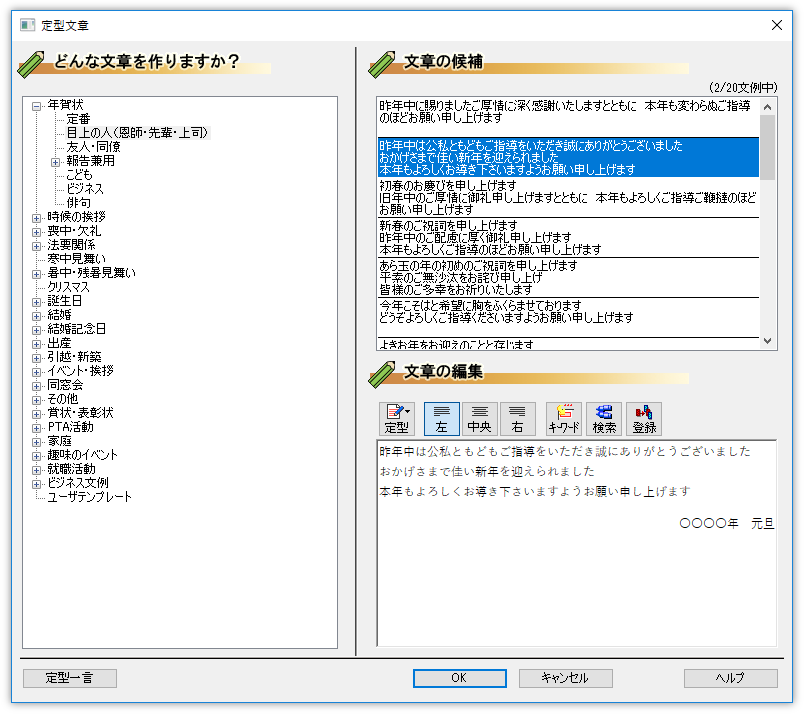Expand the 誕生日 category

[36, 302]
